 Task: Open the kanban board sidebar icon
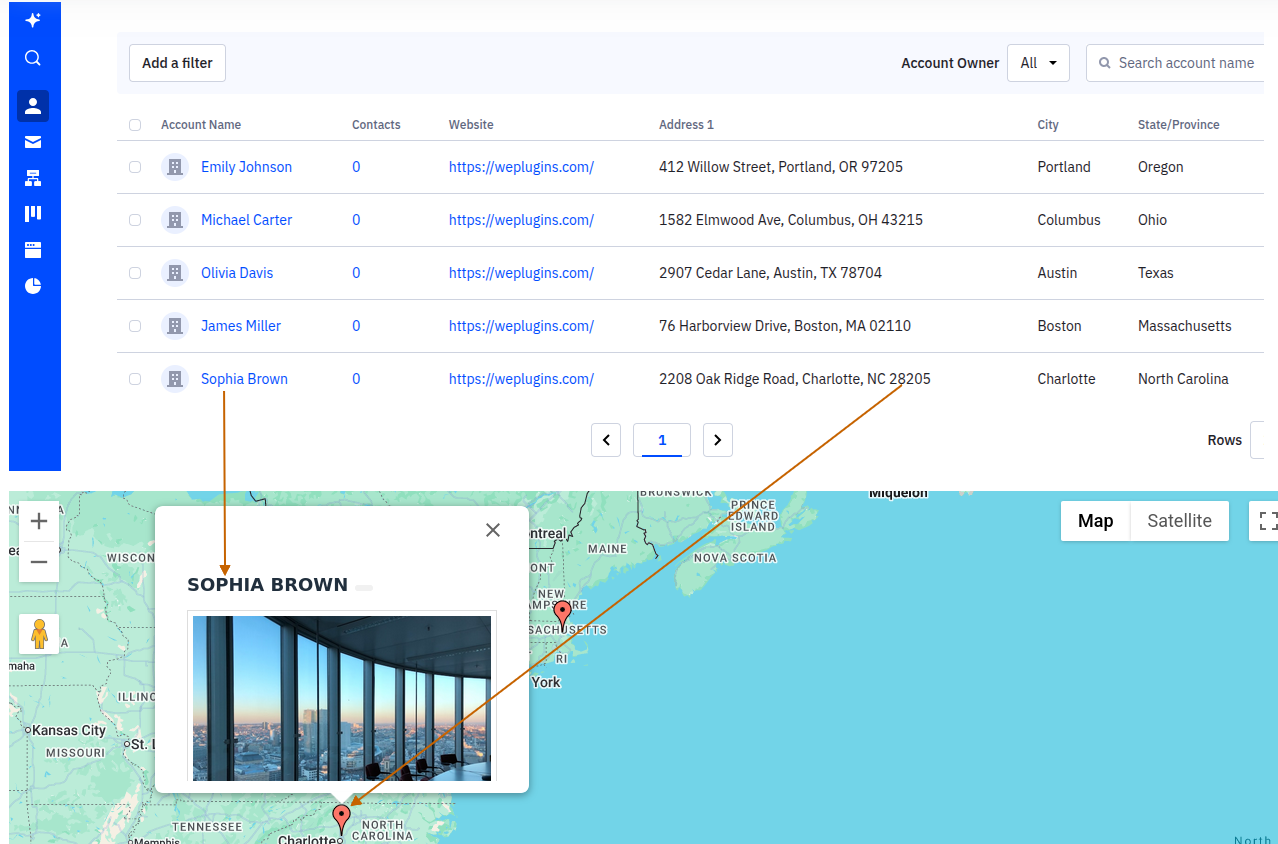[33, 212]
